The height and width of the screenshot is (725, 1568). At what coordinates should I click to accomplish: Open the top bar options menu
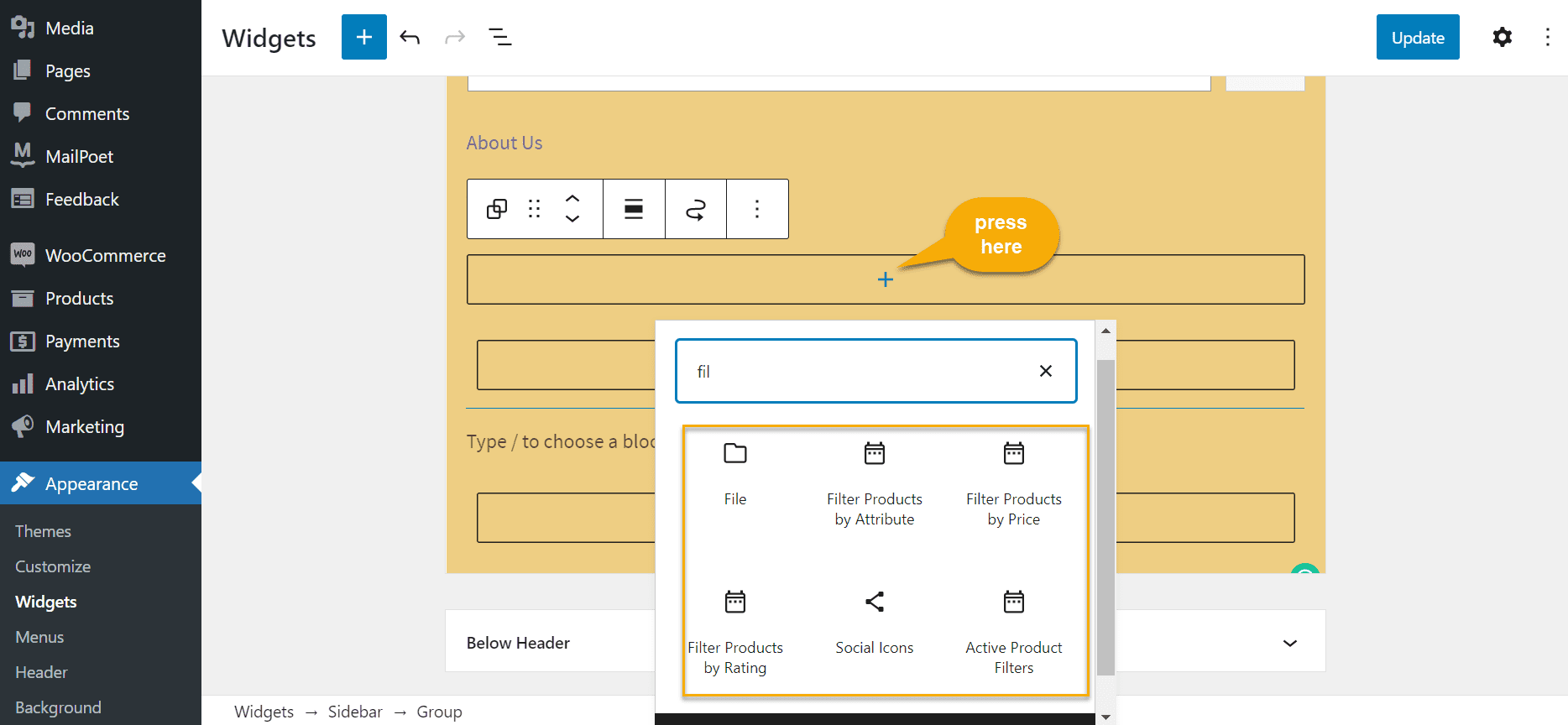tap(1548, 37)
